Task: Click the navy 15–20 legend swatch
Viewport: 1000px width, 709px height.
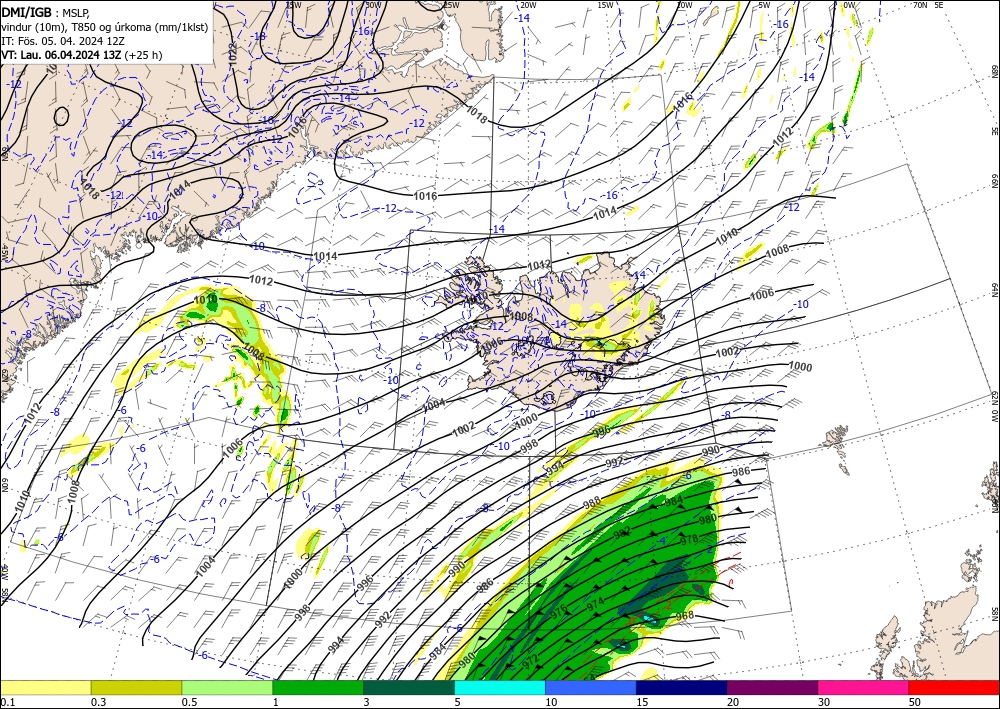Action: pyautogui.click(x=682, y=687)
